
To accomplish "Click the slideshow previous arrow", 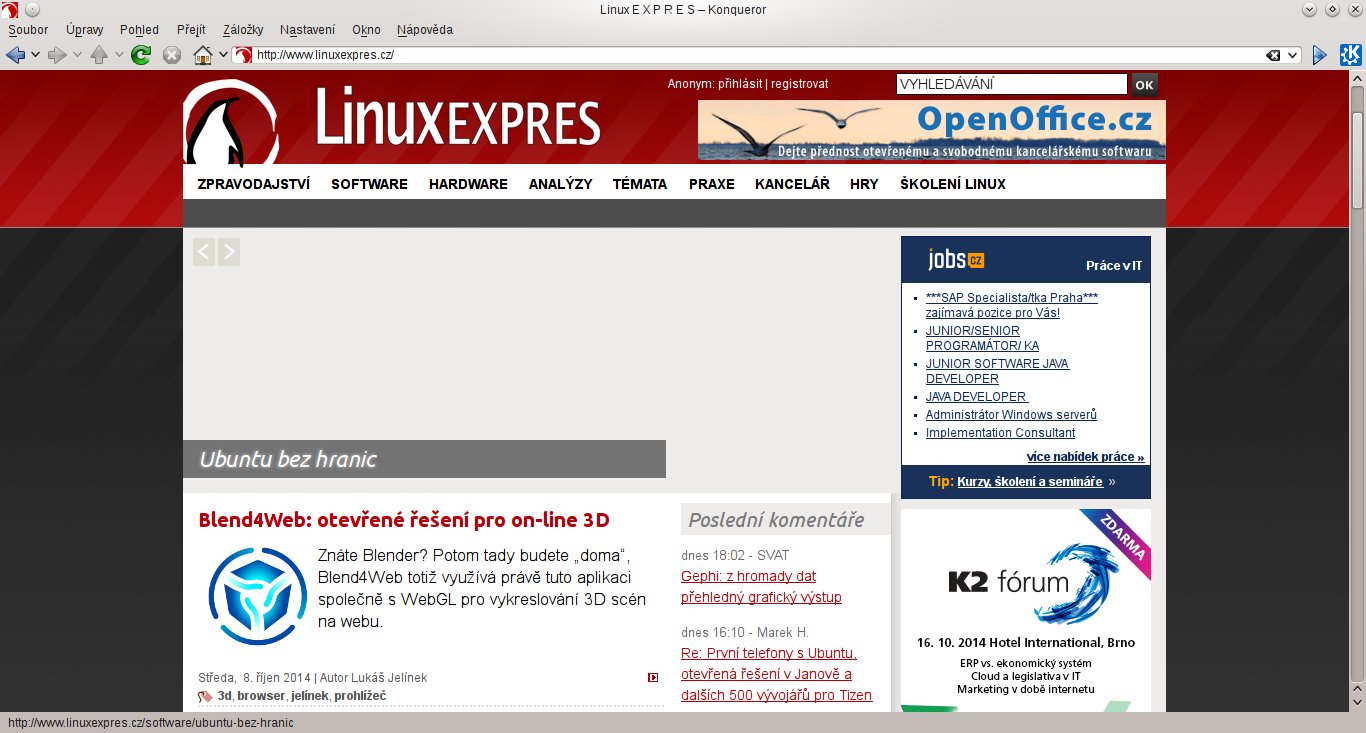I will (204, 251).
